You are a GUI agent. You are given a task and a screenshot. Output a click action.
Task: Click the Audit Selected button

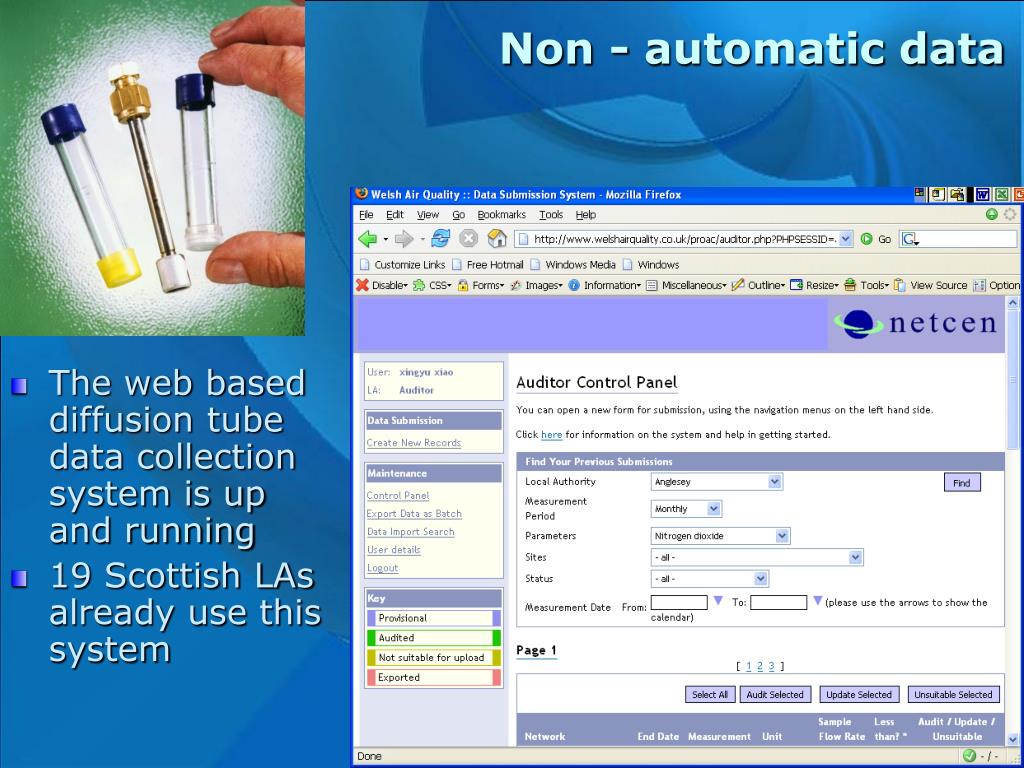click(x=775, y=695)
